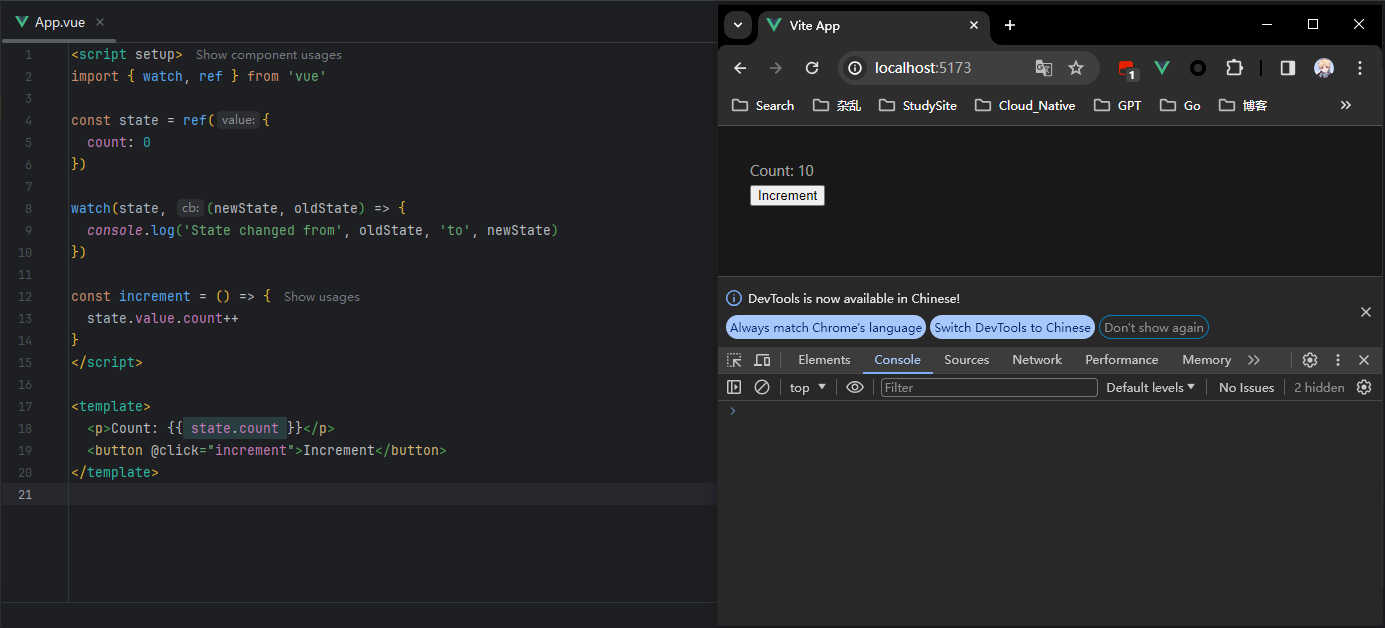Open Default levels dropdown
The image size is (1385, 628).
click(x=1150, y=387)
